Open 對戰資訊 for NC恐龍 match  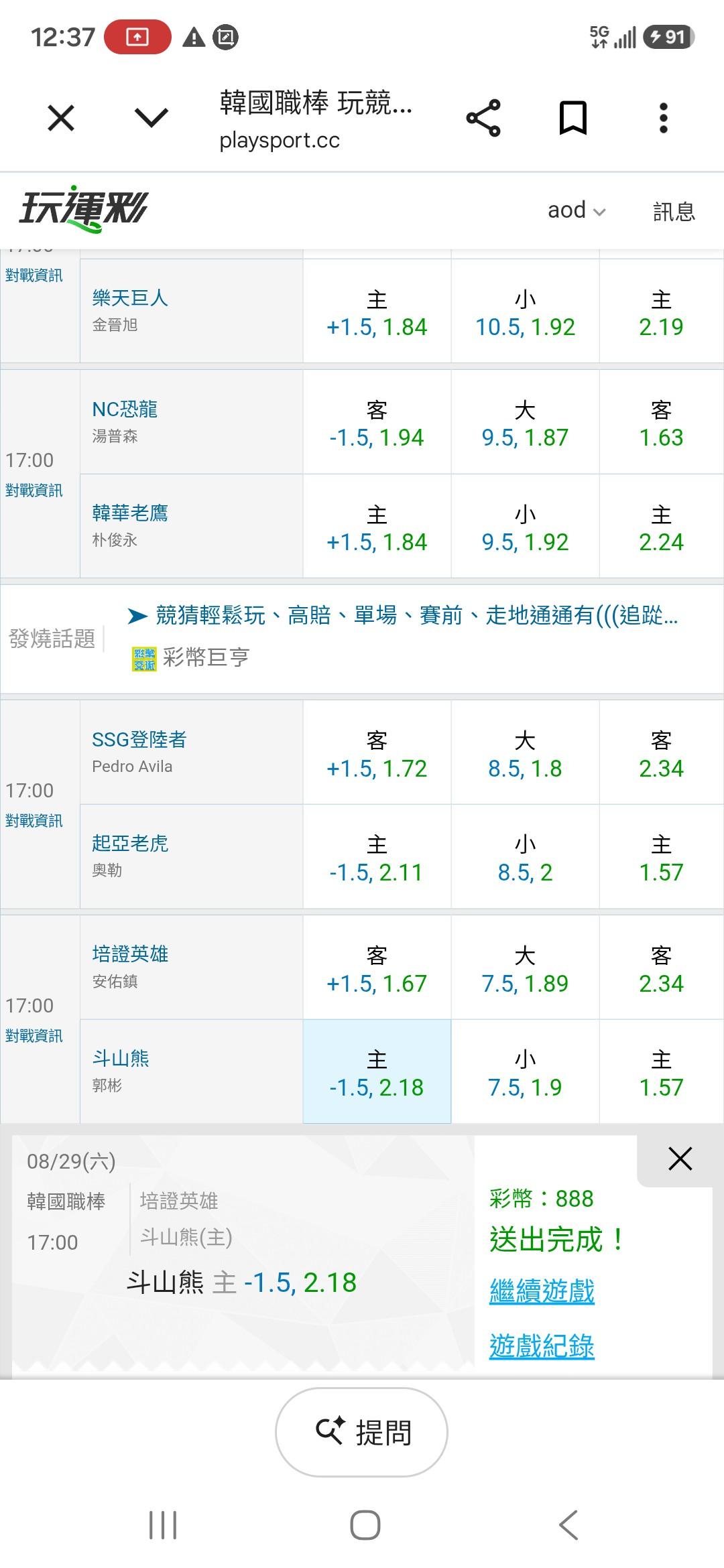click(34, 491)
